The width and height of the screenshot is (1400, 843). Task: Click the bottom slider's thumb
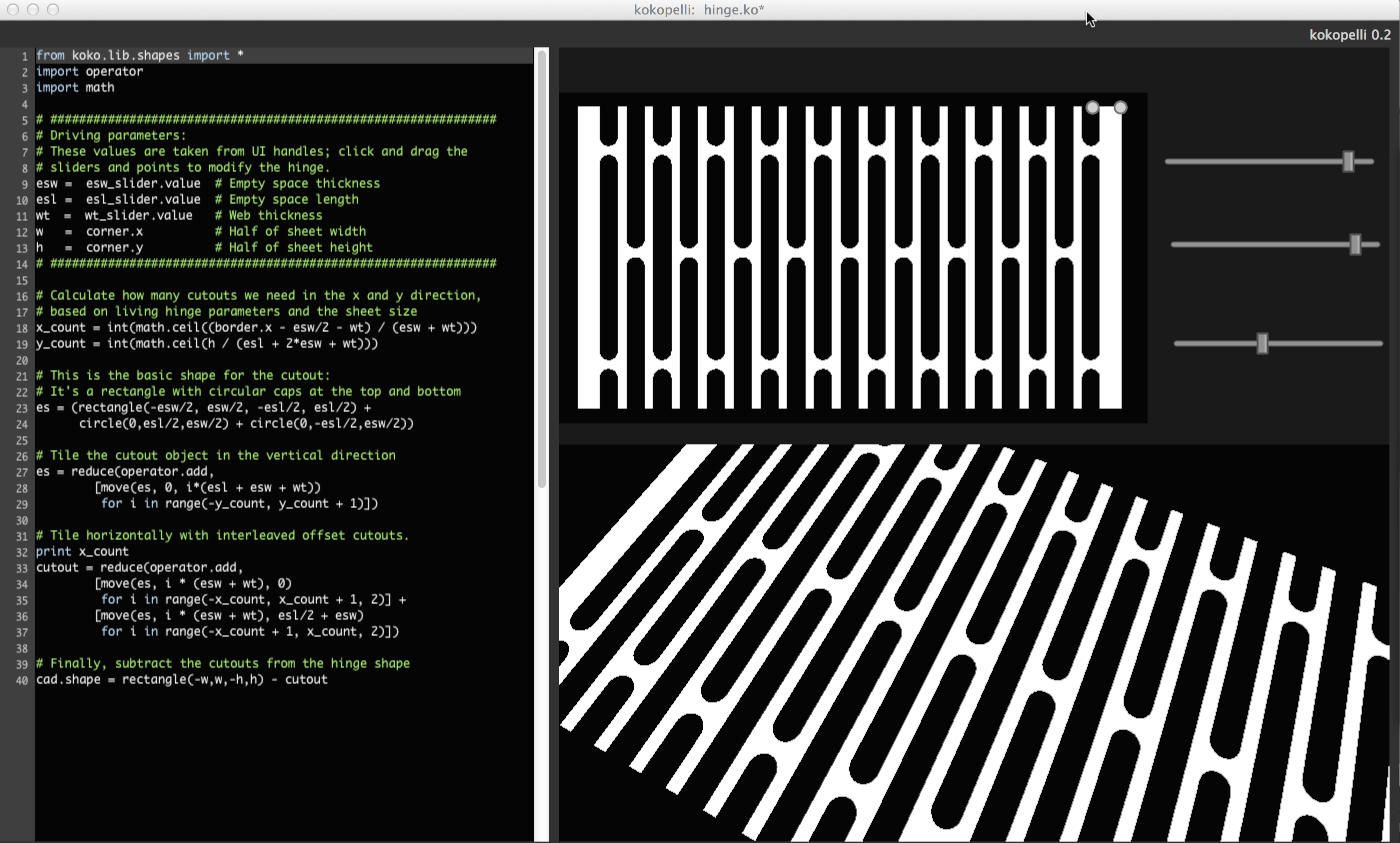(x=1262, y=343)
